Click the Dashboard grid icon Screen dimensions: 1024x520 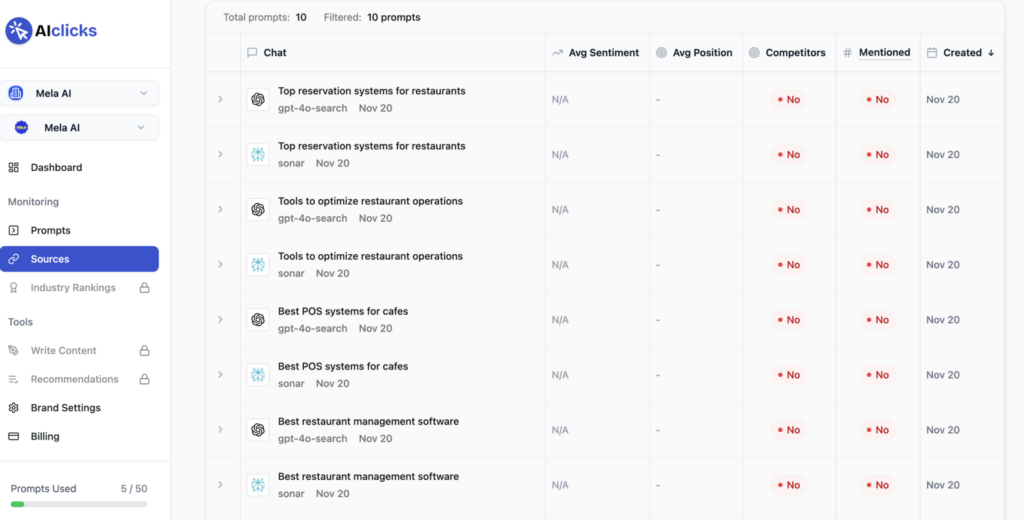pyautogui.click(x=14, y=167)
